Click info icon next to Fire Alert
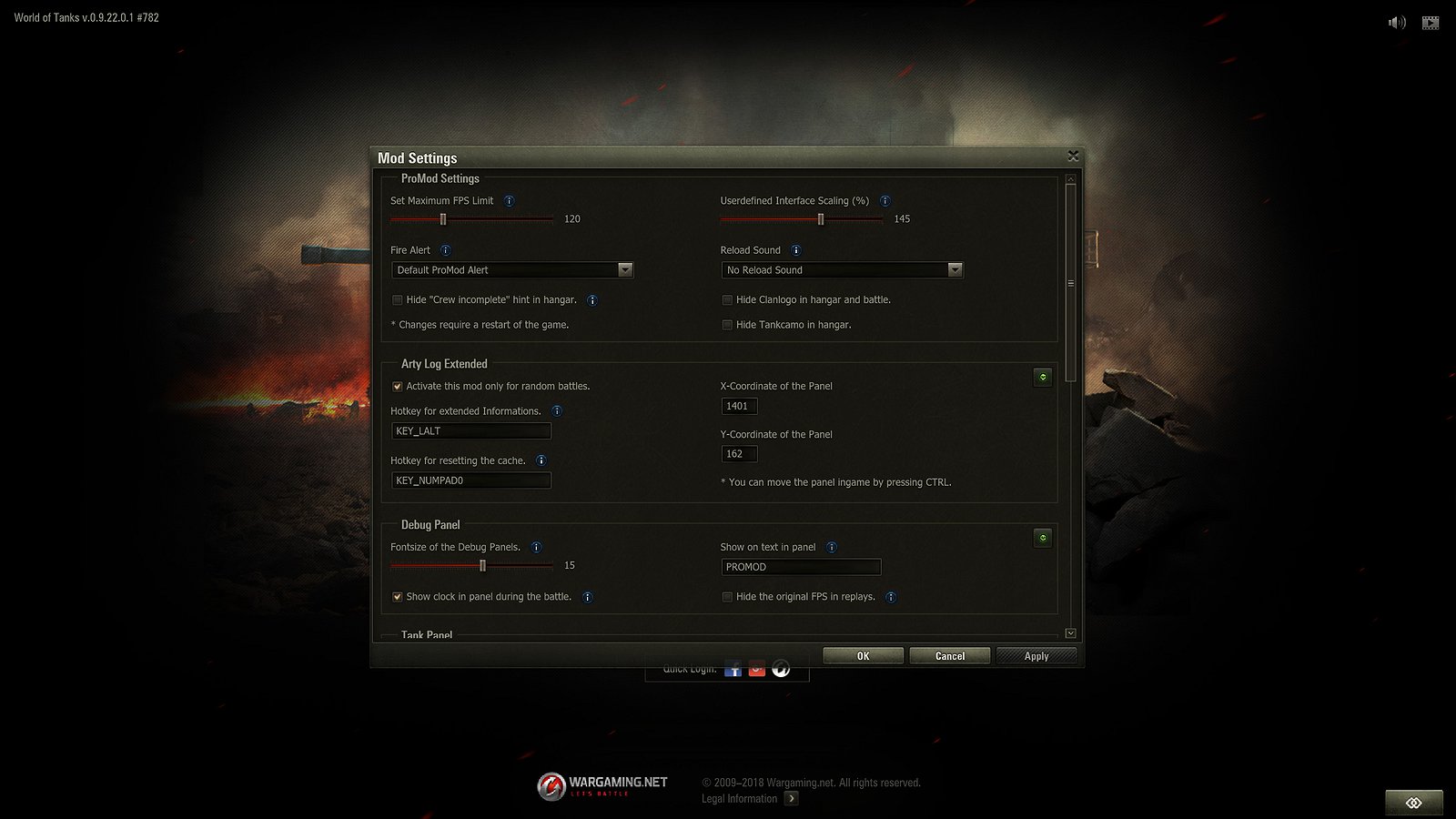Image resolution: width=1456 pixels, height=819 pixels. point(445,250)
